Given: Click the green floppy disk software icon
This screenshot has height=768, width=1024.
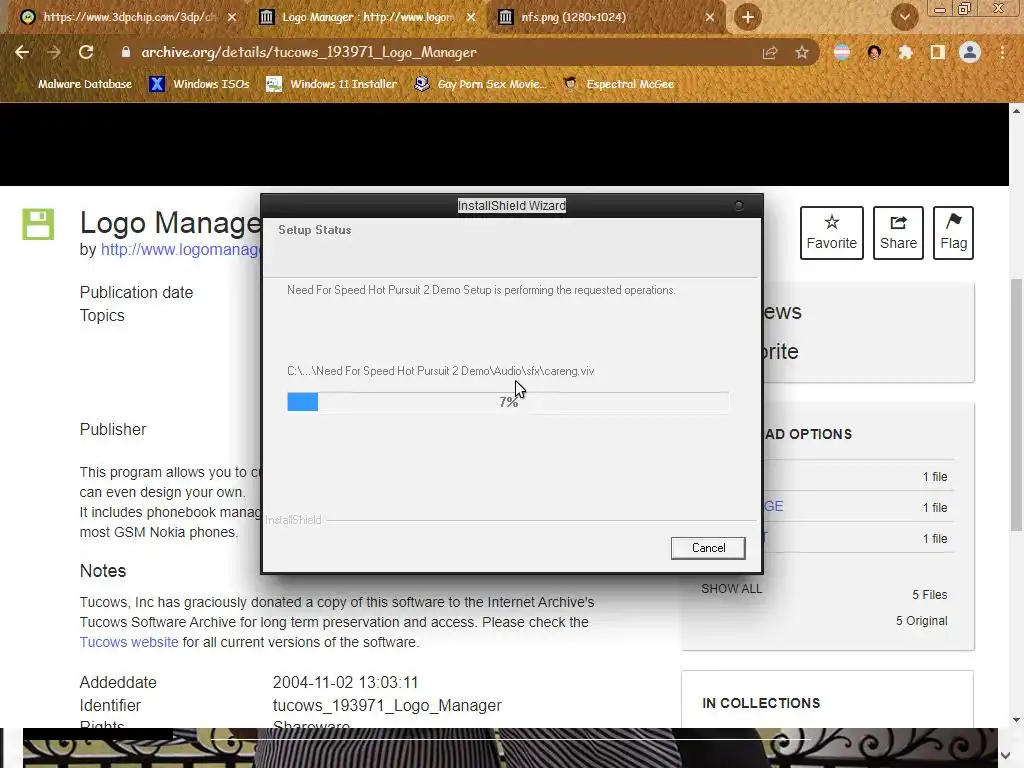Looking at the screenshot, I should tap(38, 224).
